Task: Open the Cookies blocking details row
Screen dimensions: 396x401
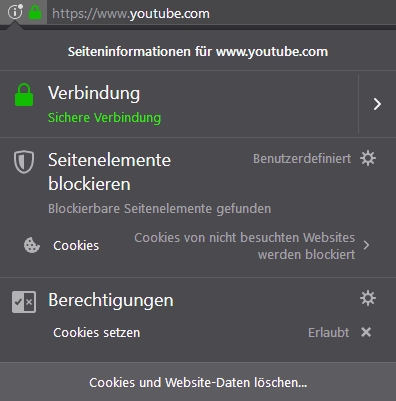Action: coord(198,246)
